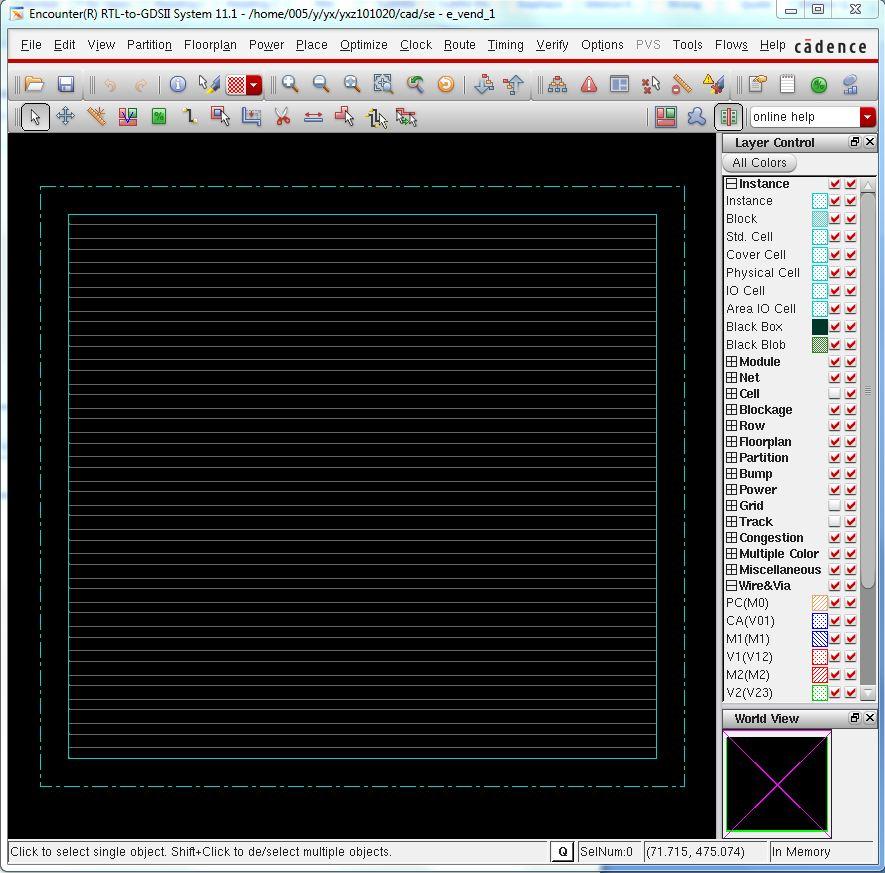Enable visibility checkbox for Cell layer
The width and height of the screenshot is (885, 873).
tap(835, 394)
